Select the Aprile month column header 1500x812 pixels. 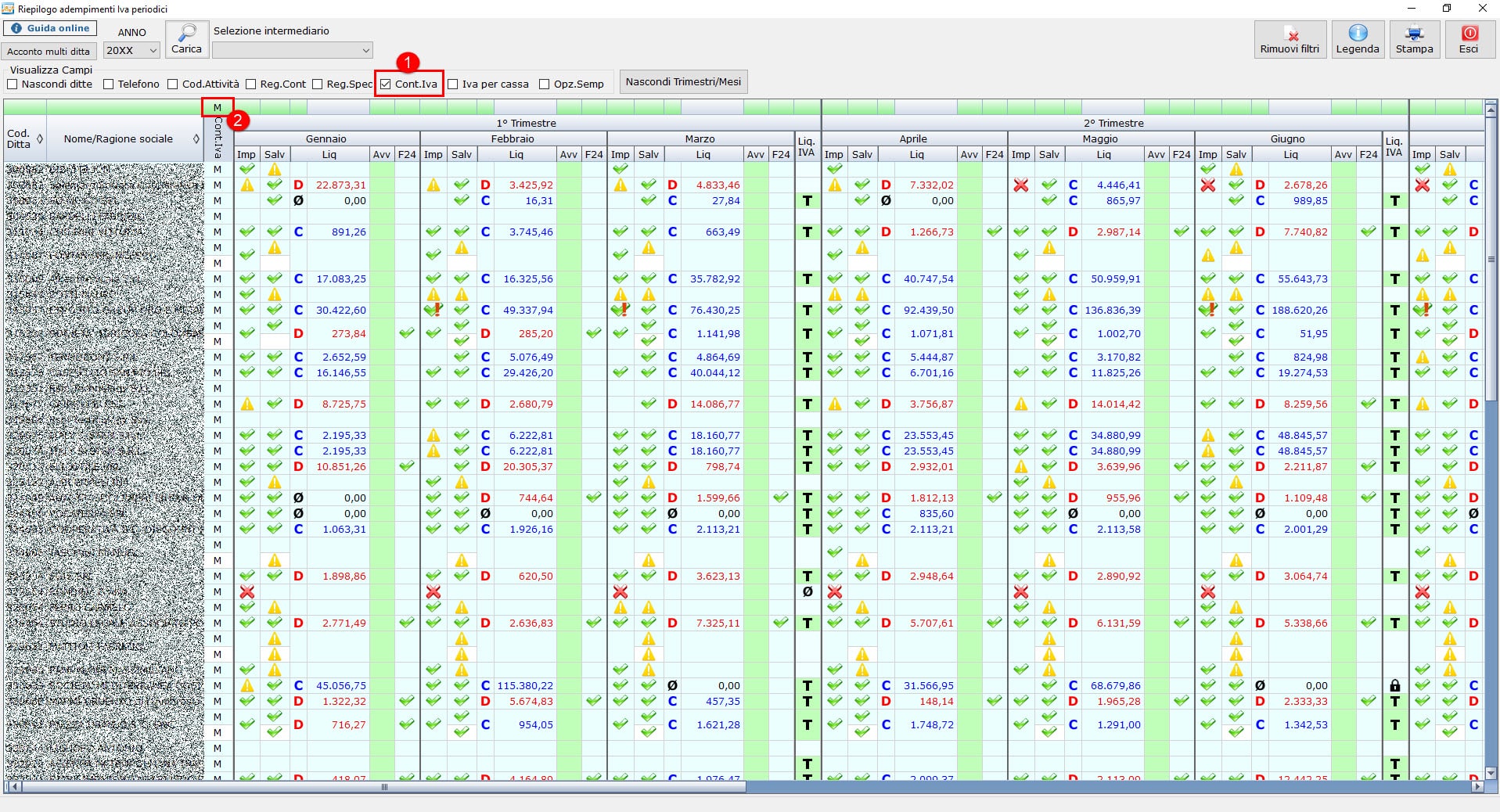912,138
